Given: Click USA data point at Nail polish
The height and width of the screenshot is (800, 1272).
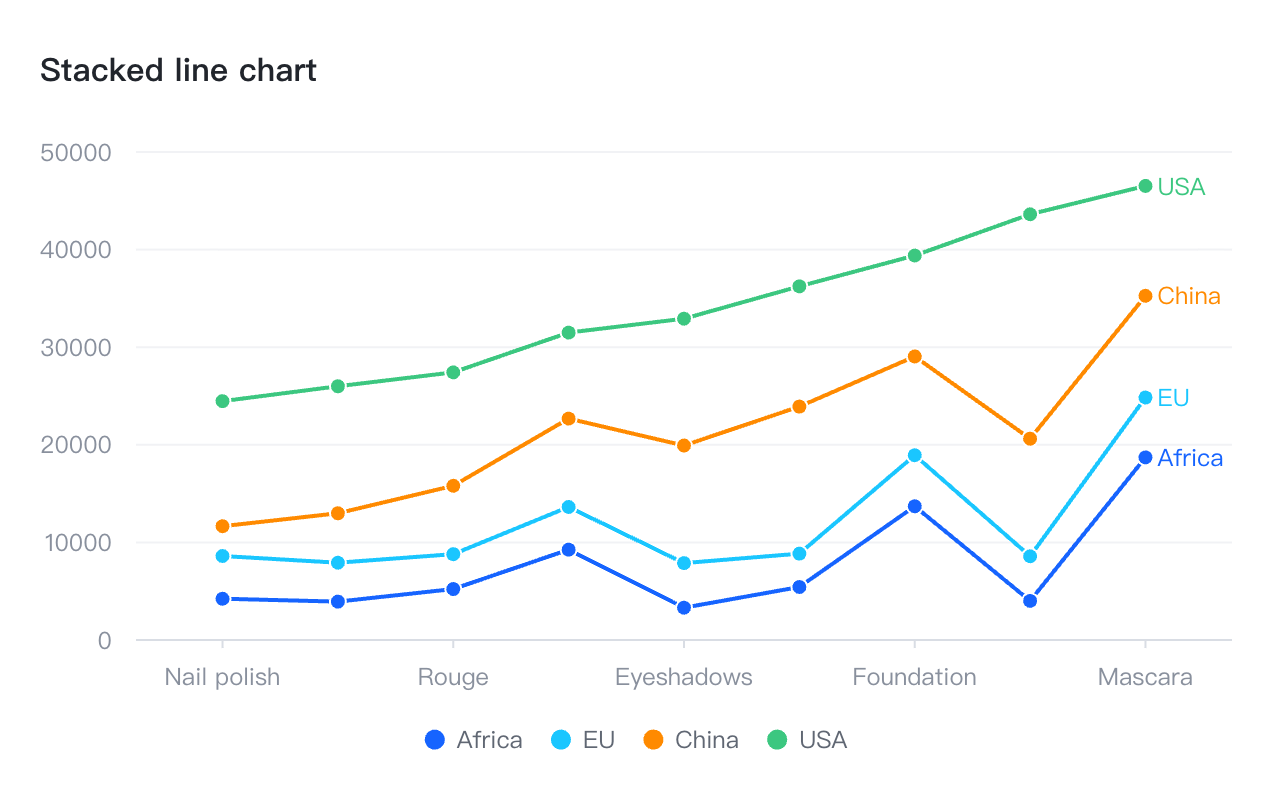Looking at the screenshot, I should 222,401.
